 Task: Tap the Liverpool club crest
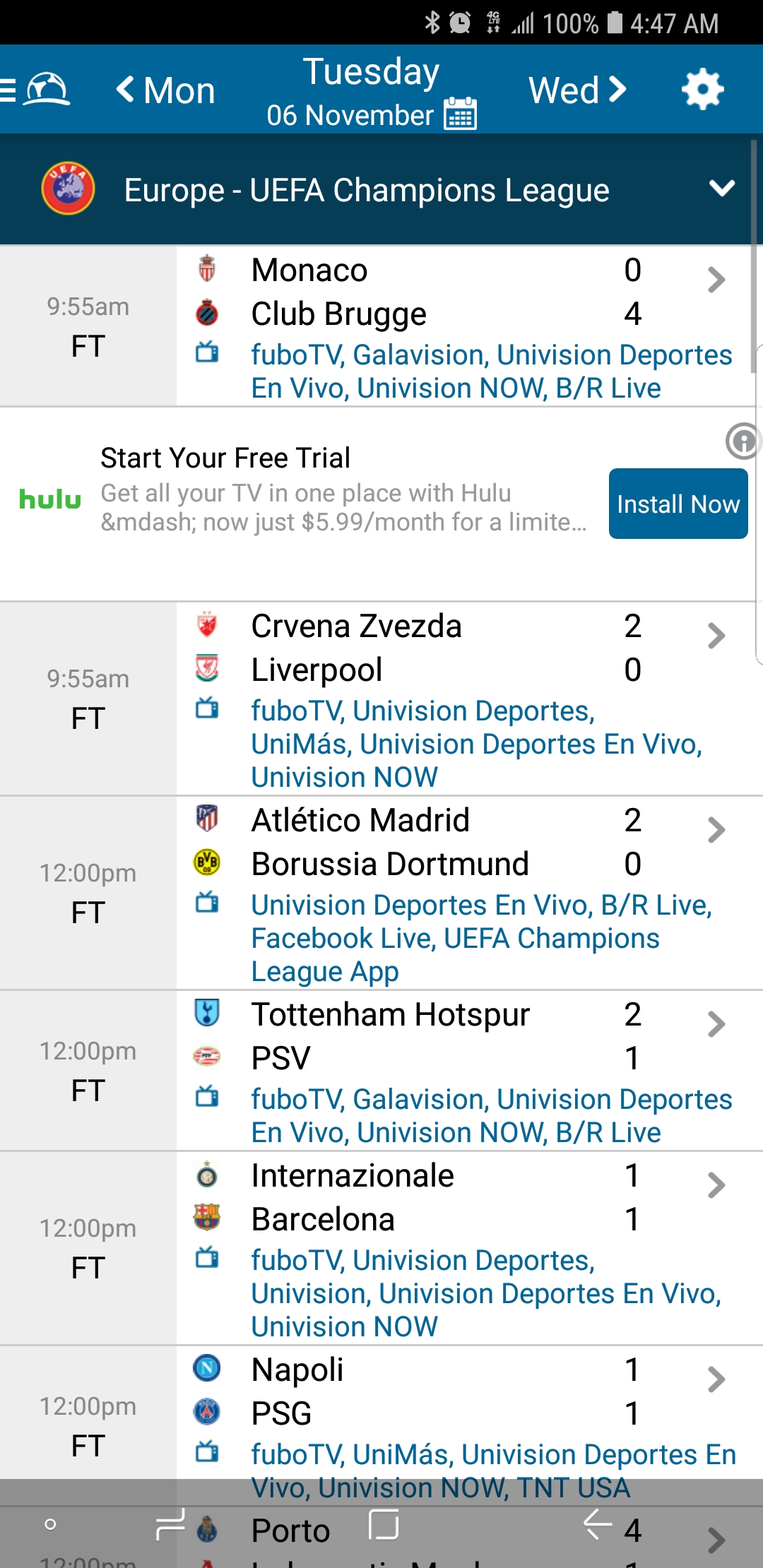(207, 668)
